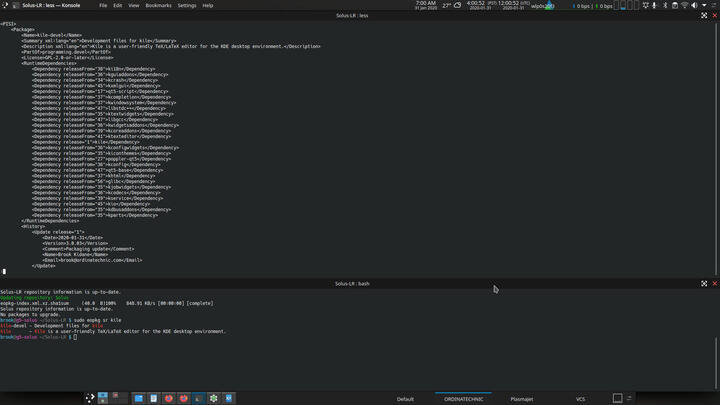Click the show desktop square icon in bottom panel
Image resolution: width=720 pixels, height=405 pixels.
point(617,398)
